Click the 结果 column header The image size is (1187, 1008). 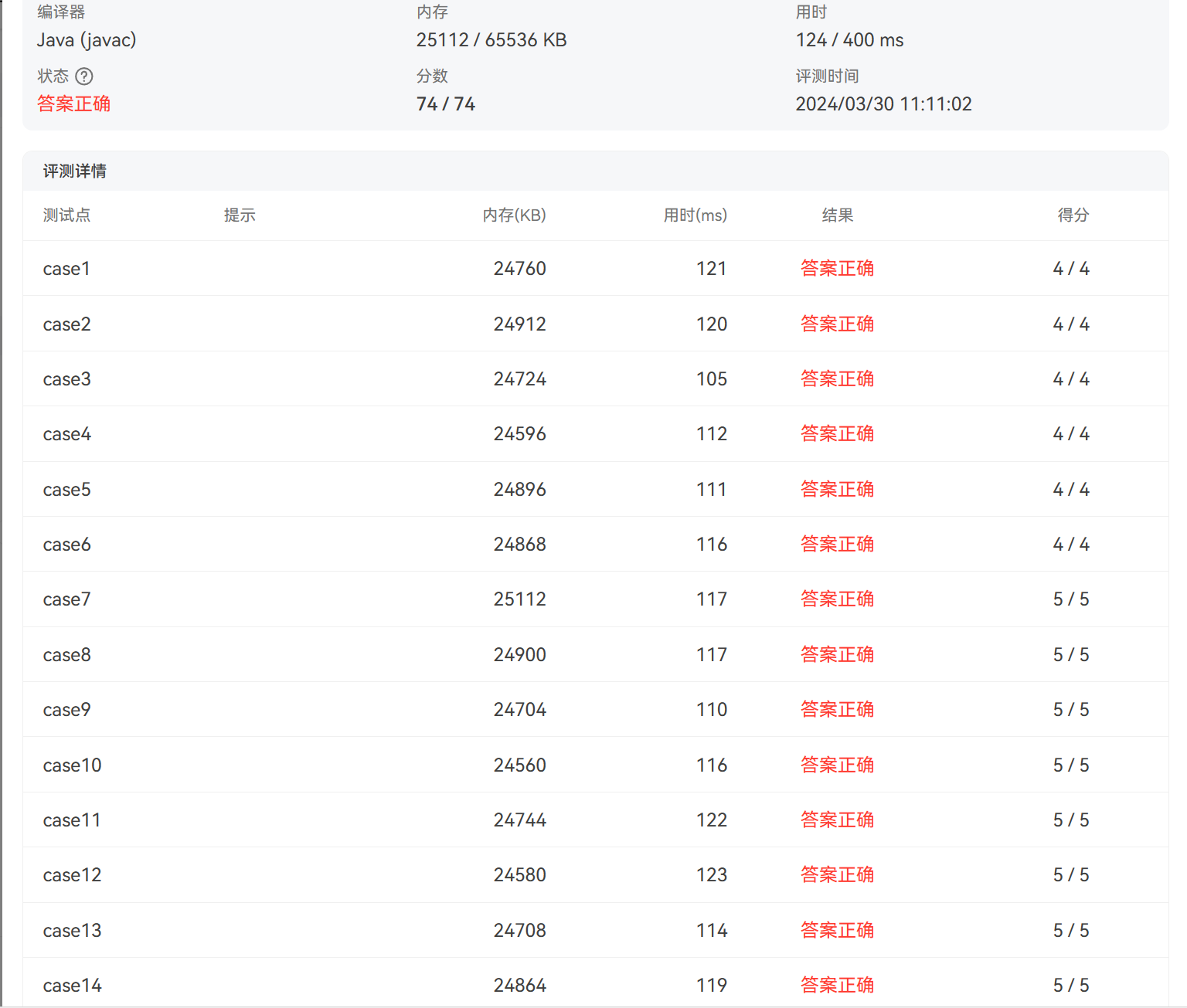point(837,215)
